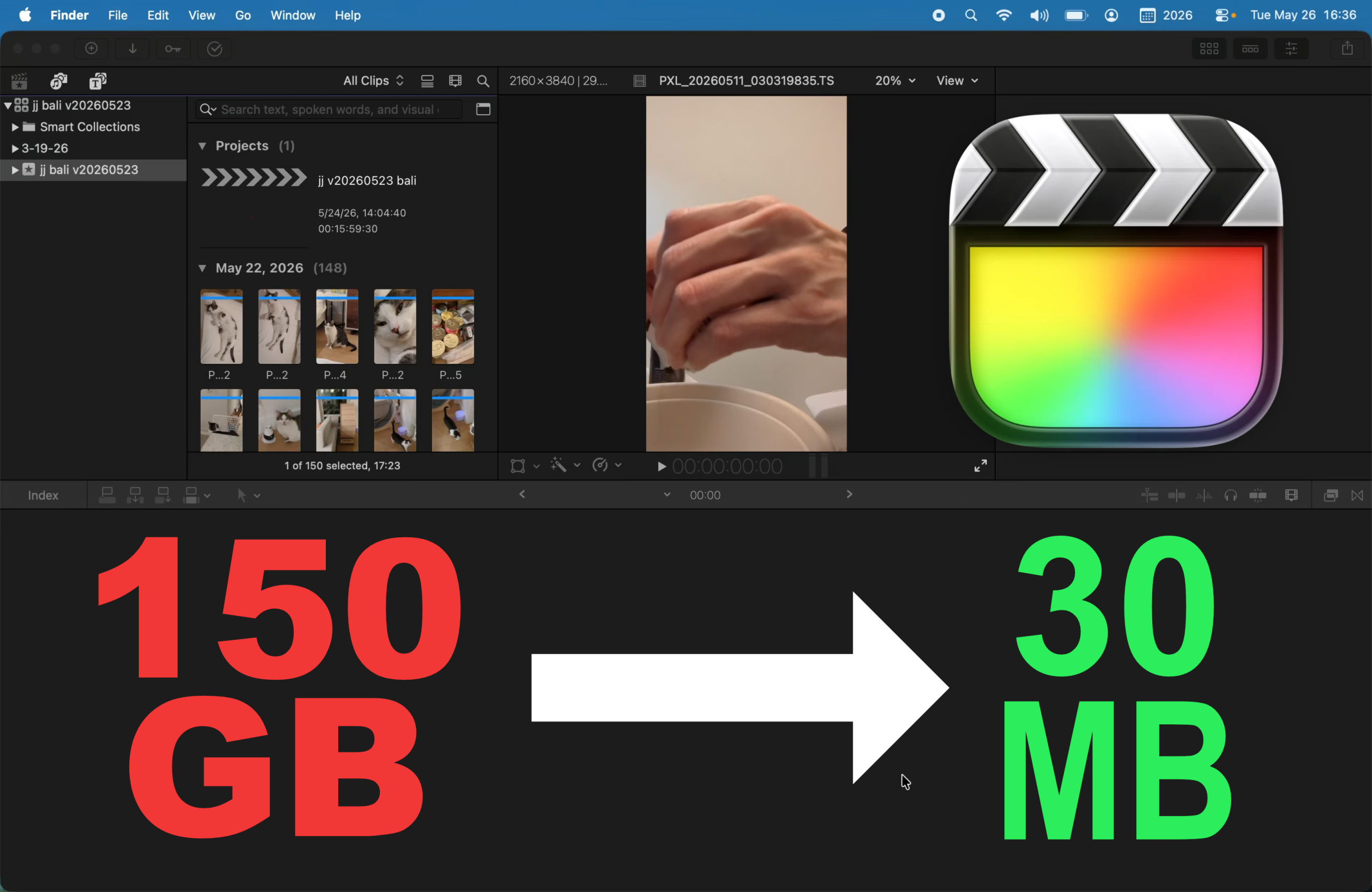The height and width of the screenshot is (892, 1372).
Task: Toggle the timeline show/hide button
Action: pos(1250,48)
